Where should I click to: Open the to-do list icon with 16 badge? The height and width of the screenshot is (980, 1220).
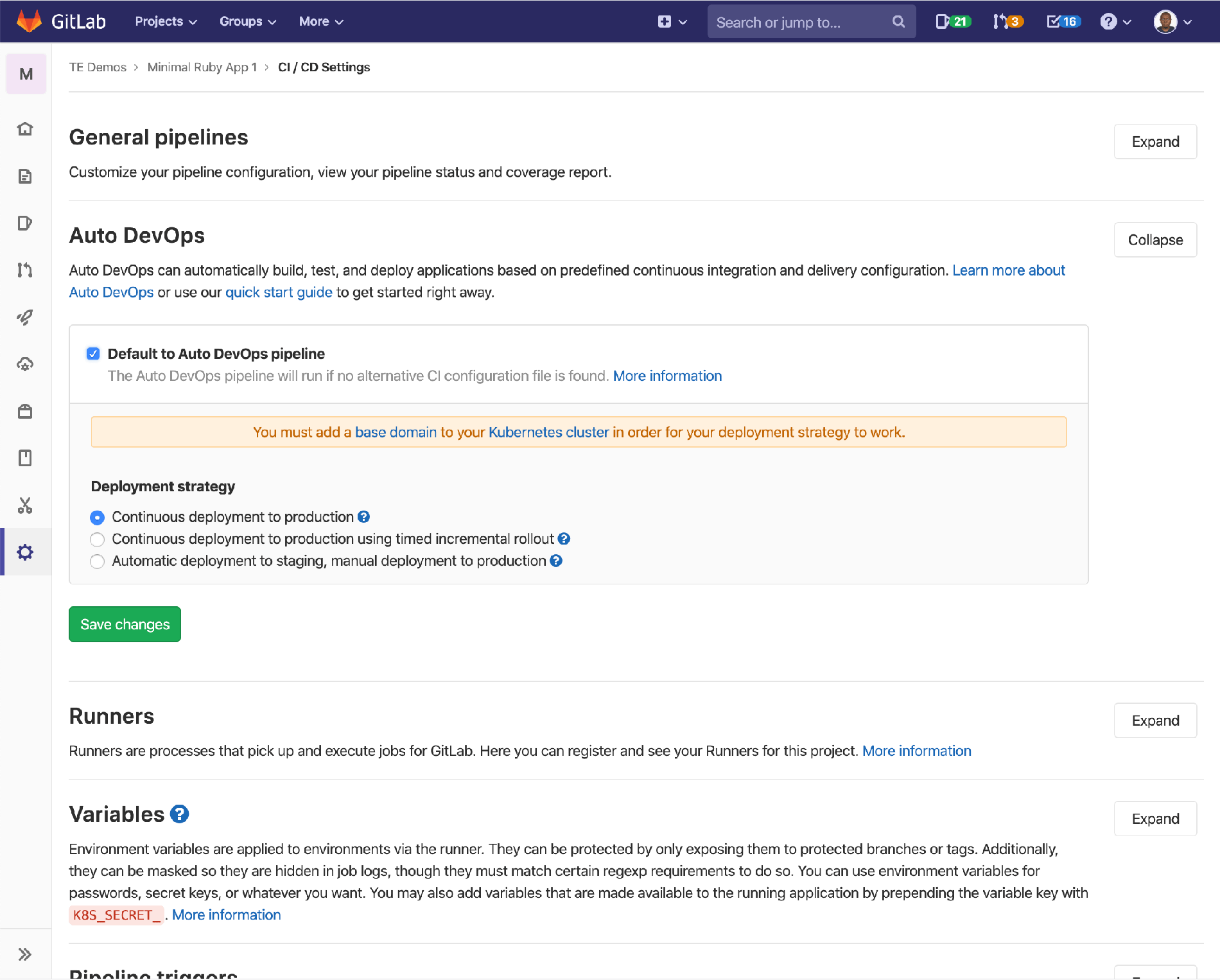pos(1063,22)
